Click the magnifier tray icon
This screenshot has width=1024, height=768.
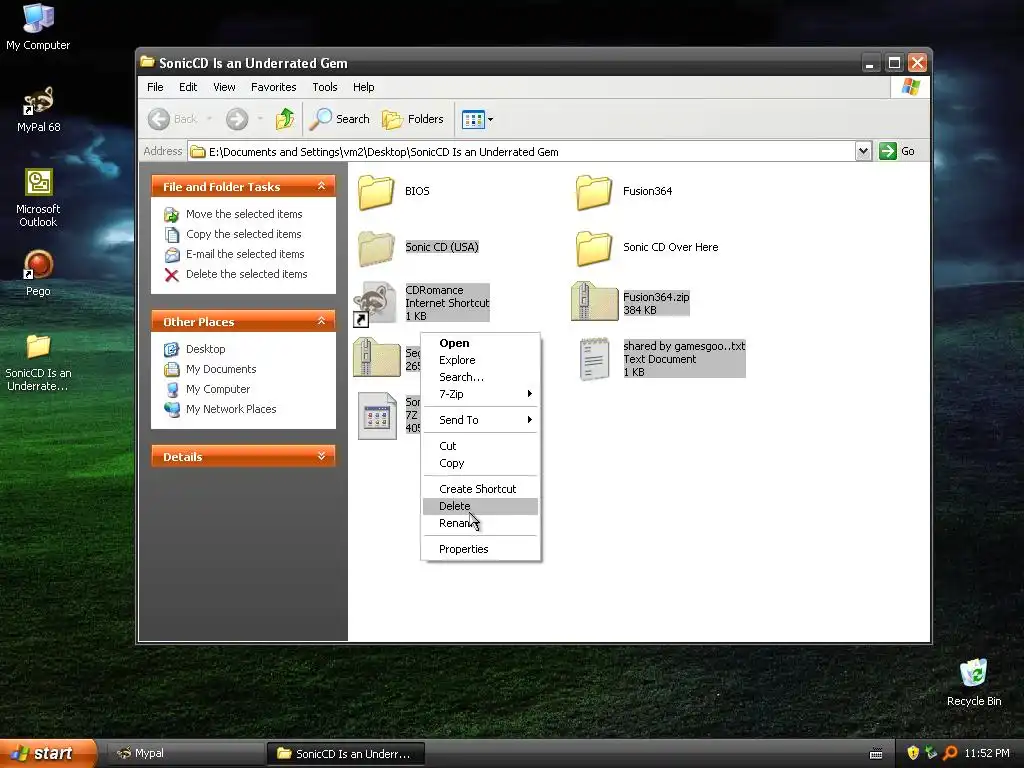[x=950, y=753]
